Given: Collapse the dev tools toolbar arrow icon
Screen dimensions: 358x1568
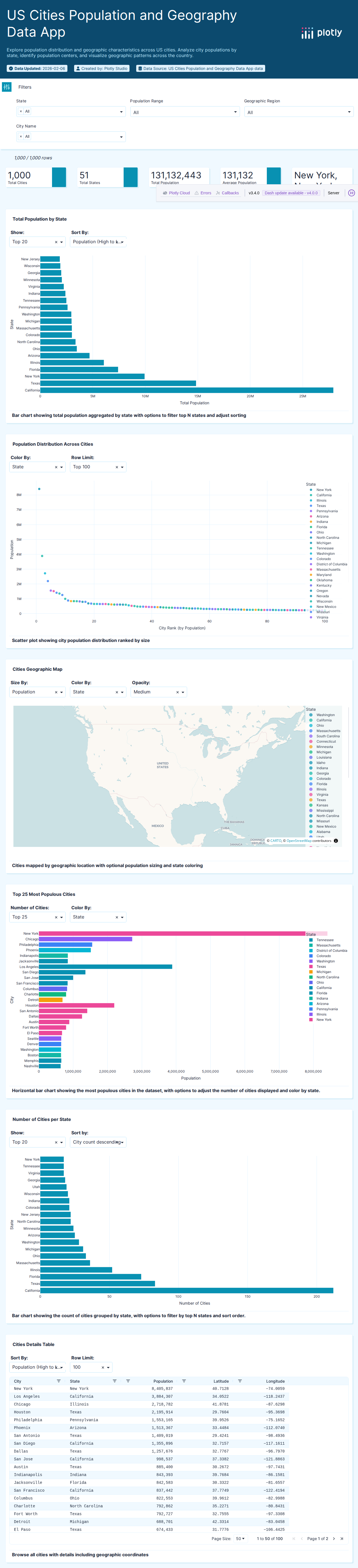Looking at the screenshot, I should point(351,193).
